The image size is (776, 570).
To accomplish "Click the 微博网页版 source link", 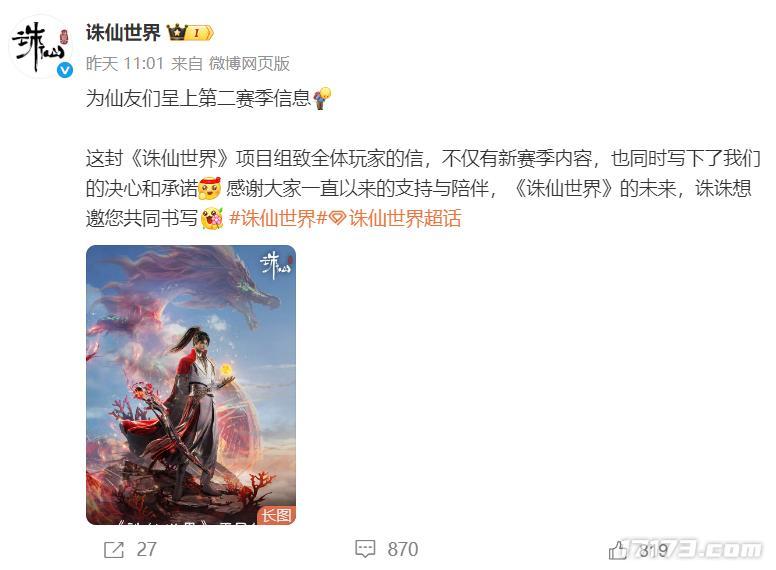I will [x=249, y=63].
